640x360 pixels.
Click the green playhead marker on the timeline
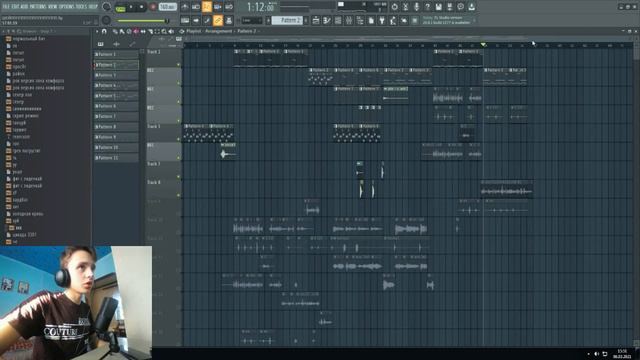point(483,44)
